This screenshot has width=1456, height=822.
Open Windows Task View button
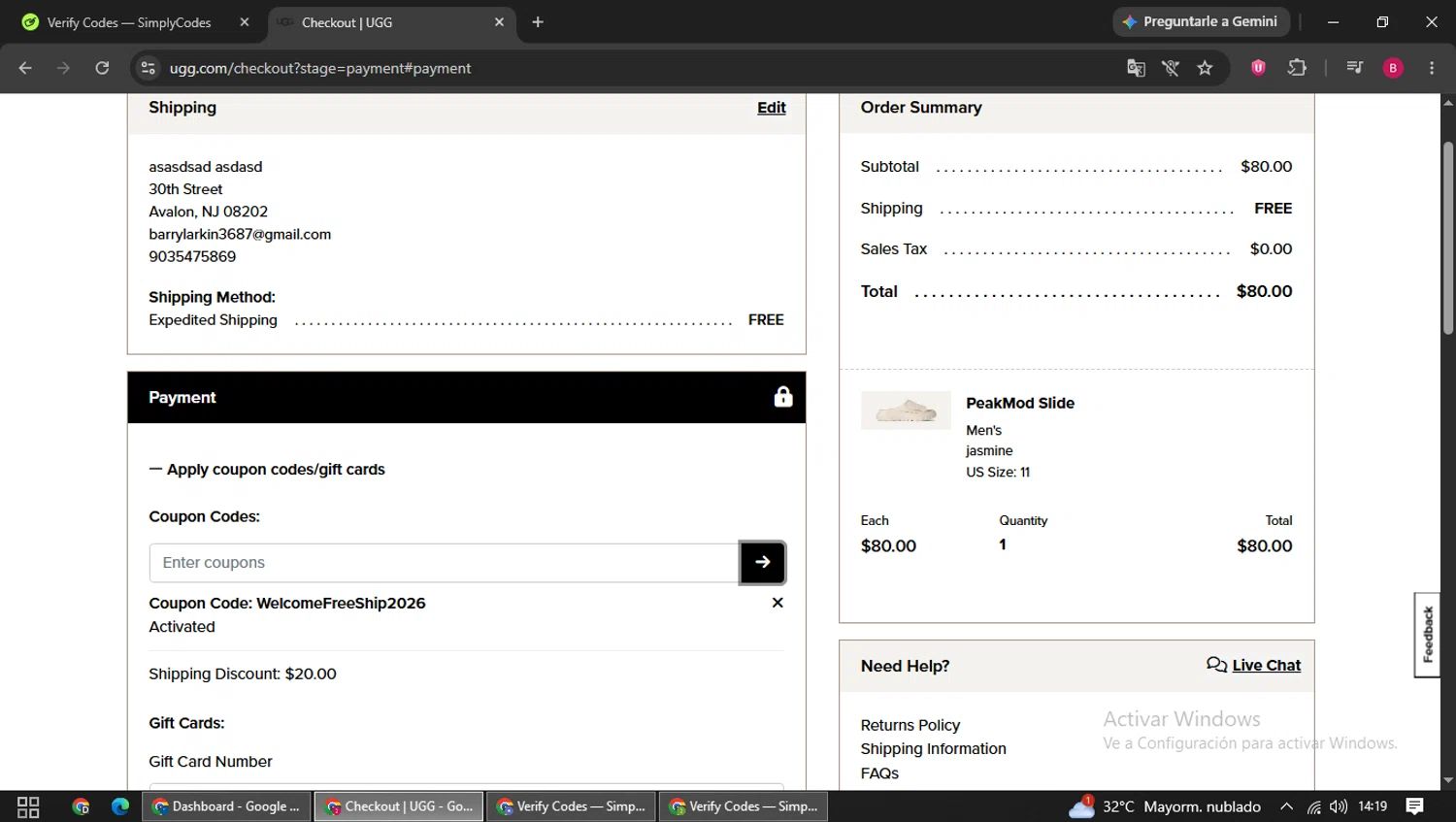28,806
